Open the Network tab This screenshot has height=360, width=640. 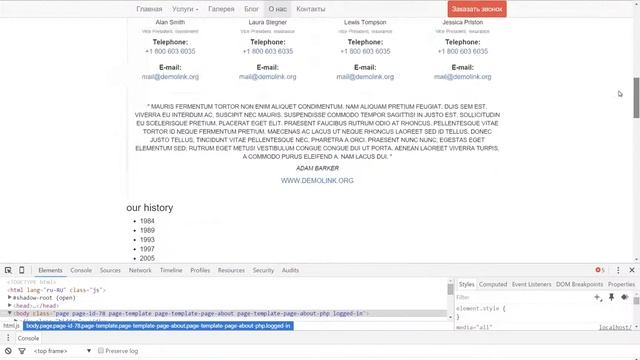pos(140,270)
